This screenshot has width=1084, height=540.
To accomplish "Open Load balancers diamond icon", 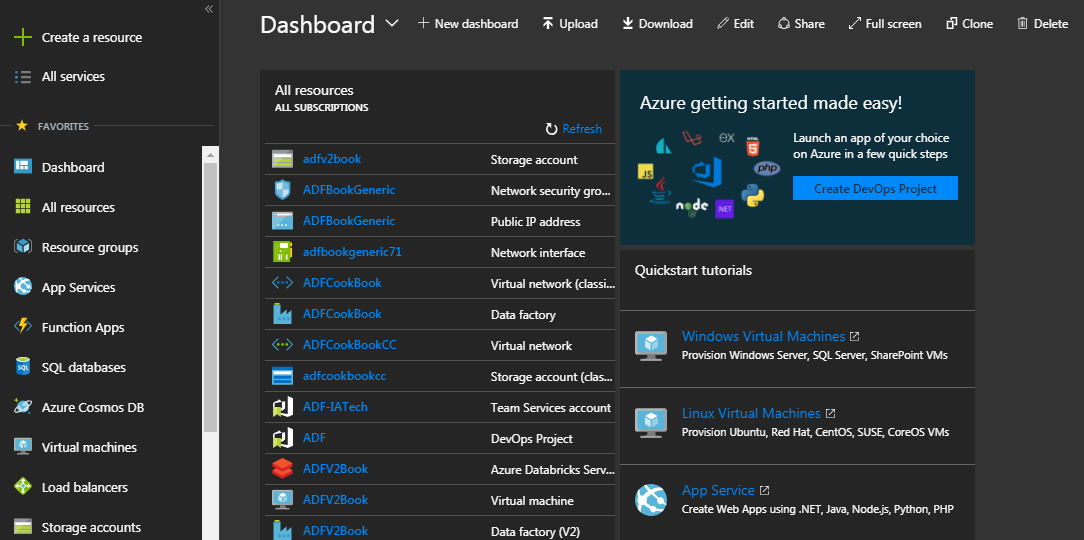I will 23,487.
